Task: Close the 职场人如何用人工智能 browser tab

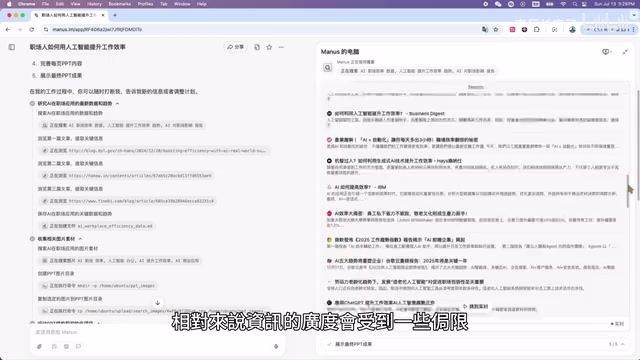Action: click(x=103, y=15)
